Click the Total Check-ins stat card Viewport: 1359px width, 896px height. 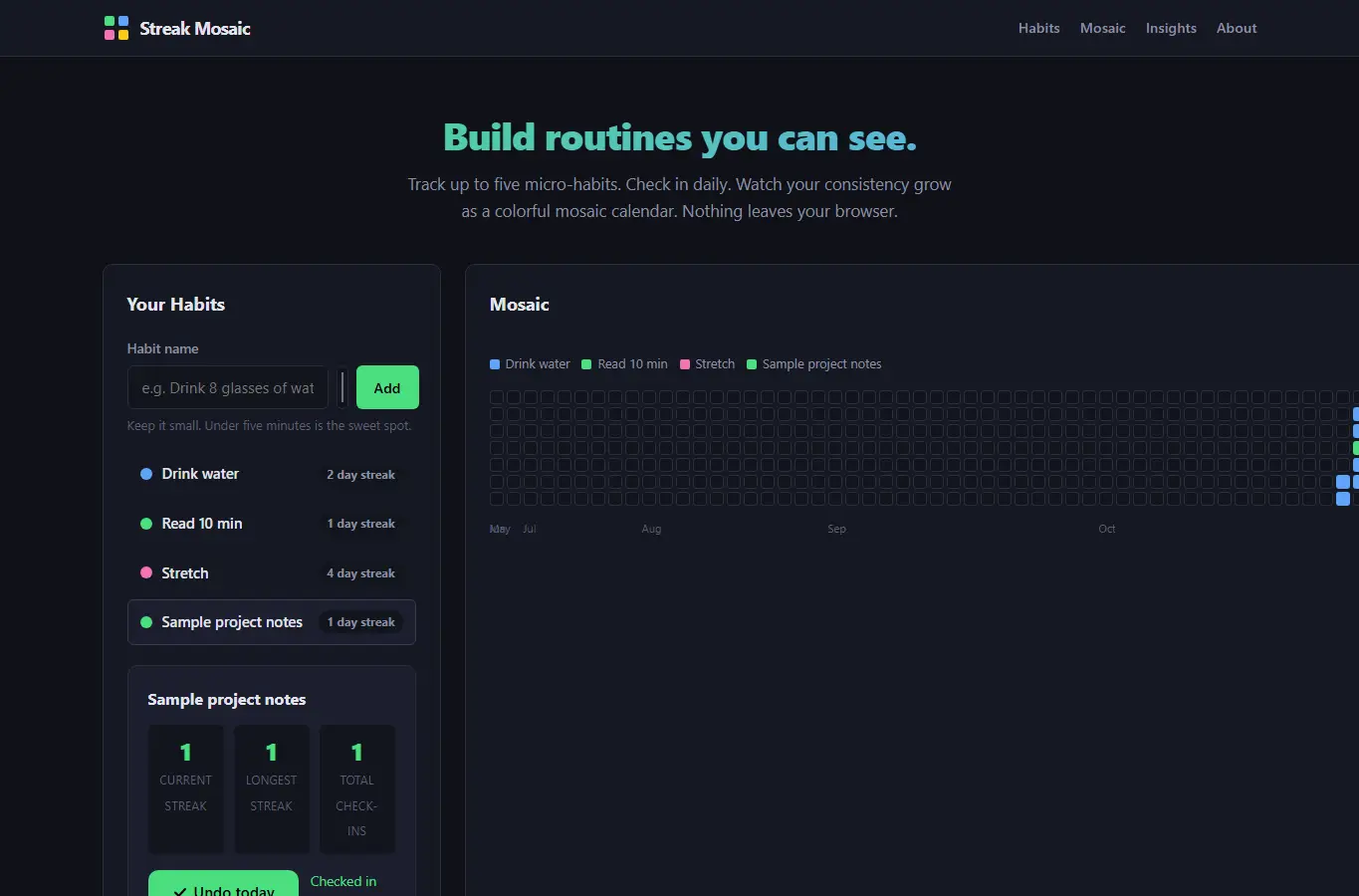click(357, 789)
